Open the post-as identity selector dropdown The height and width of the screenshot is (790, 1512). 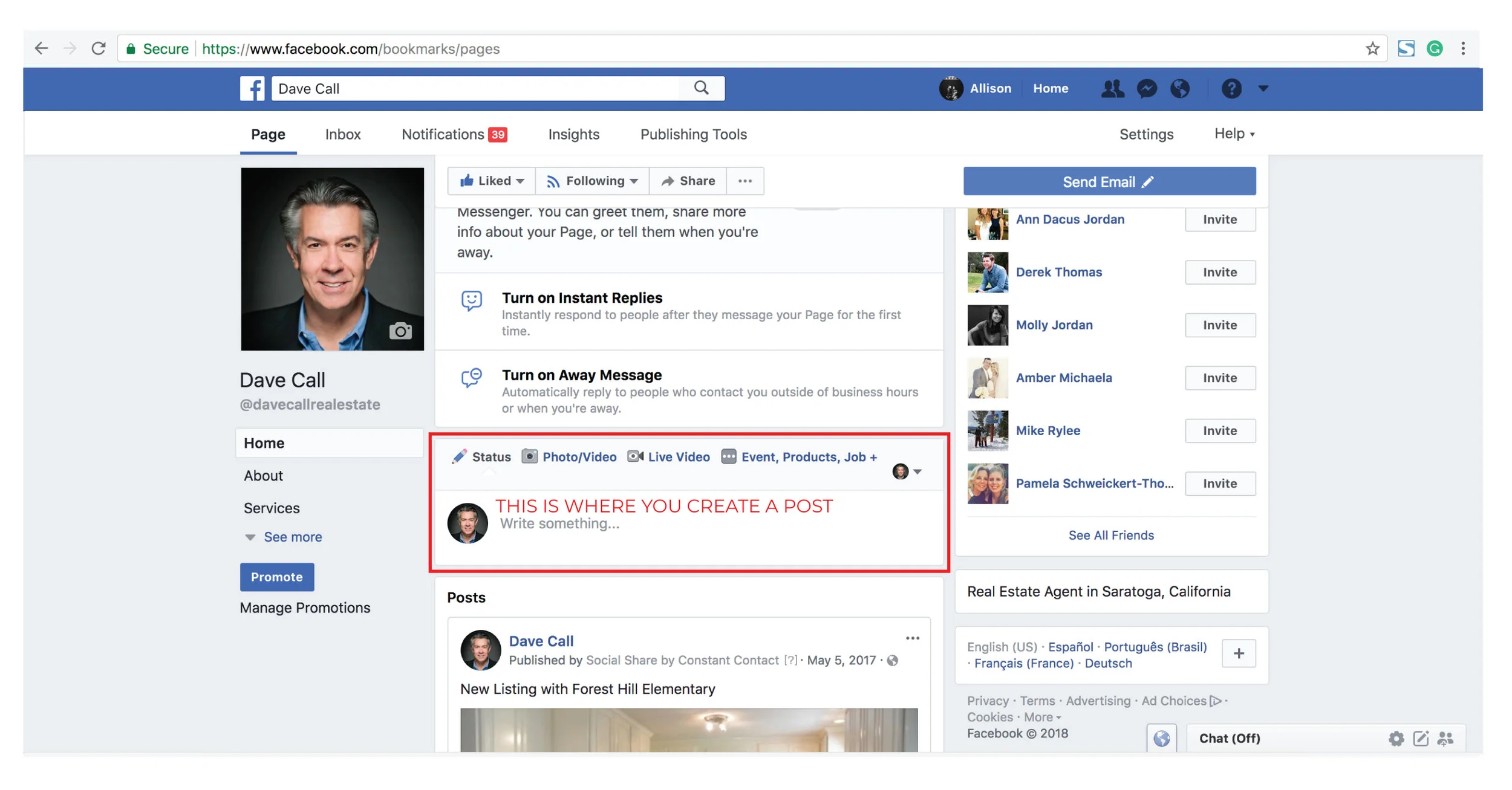[x=907, y=471]
